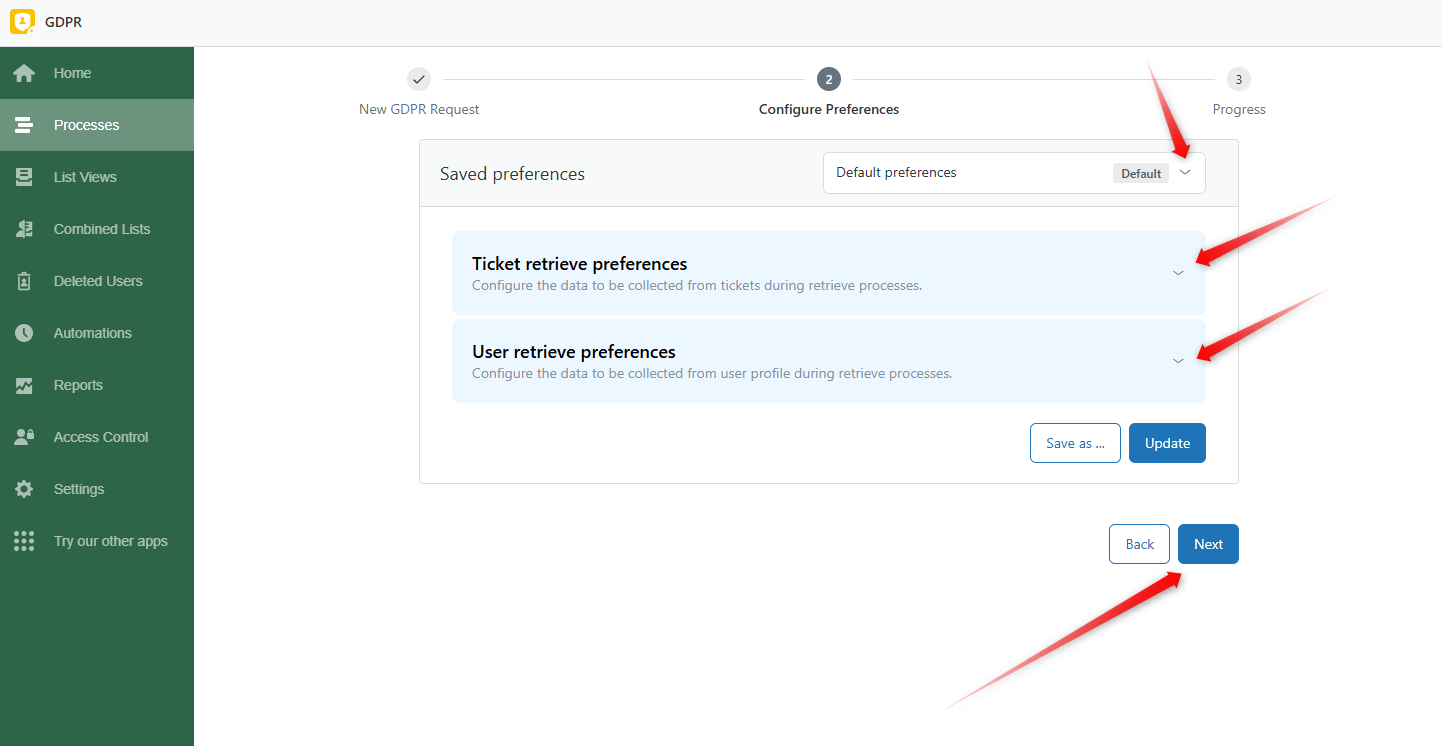Click the Access Control user-lock icon
The image size is (1442, 746).
(x=24, y=437)
